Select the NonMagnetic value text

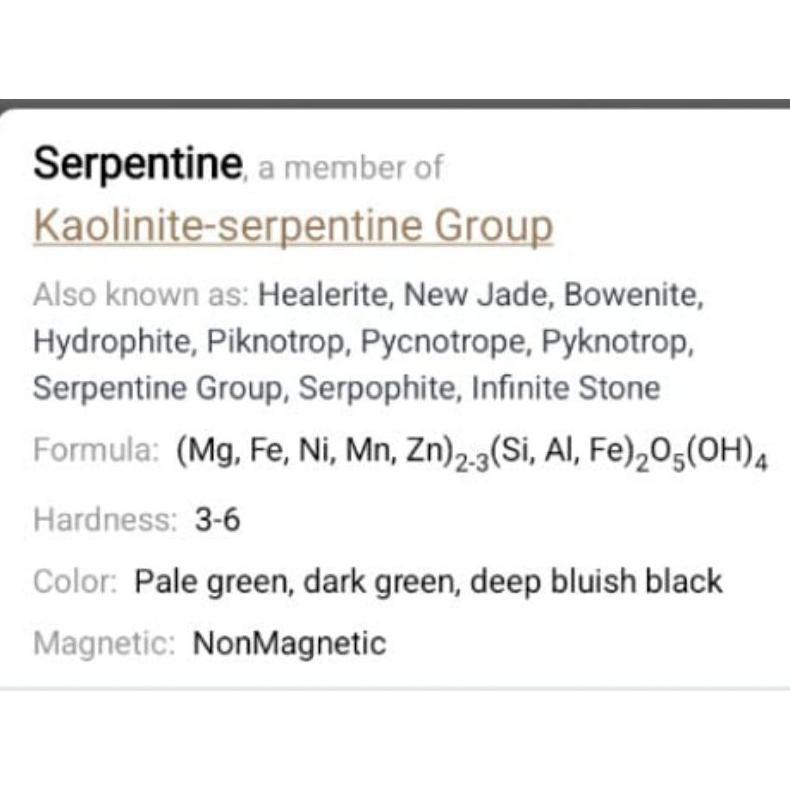click(x=289, y=643)
